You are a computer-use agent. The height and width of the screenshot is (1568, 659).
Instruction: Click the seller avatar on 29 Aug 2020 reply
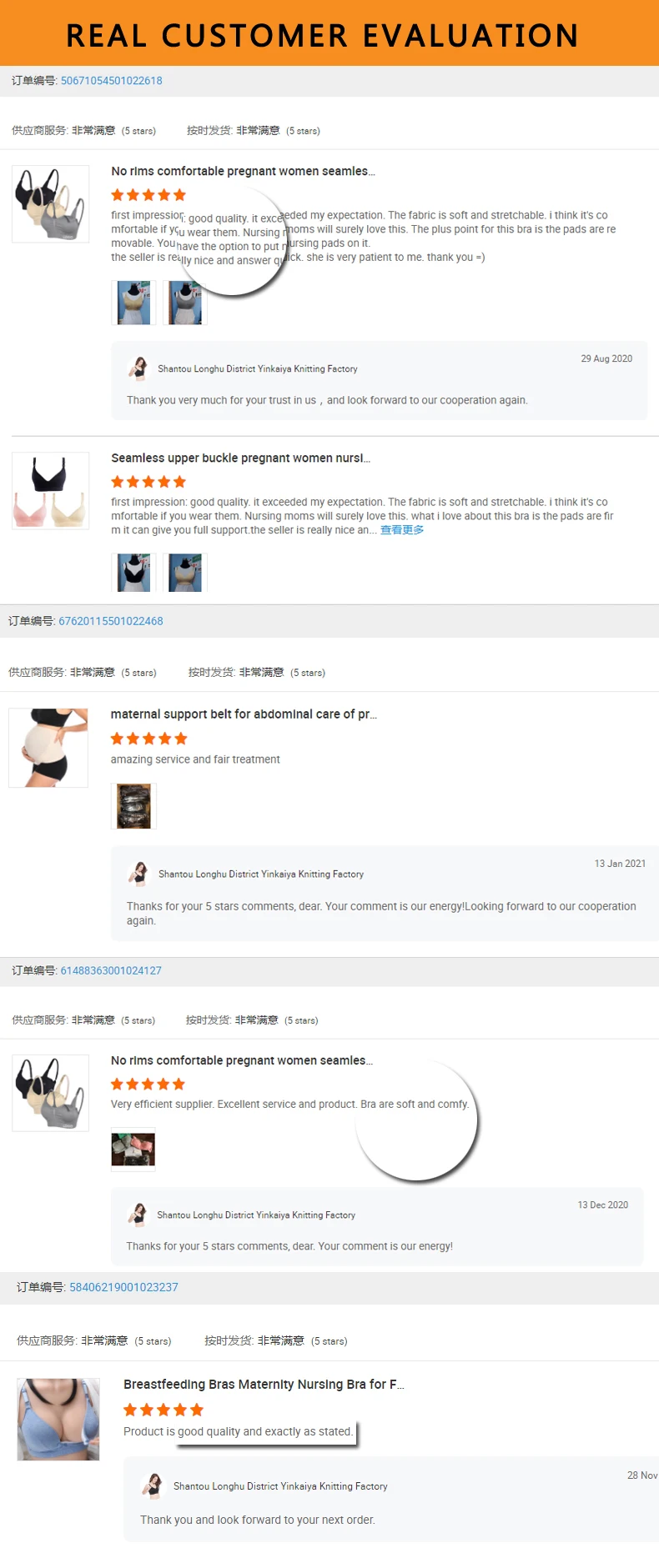tap(139, 368)
